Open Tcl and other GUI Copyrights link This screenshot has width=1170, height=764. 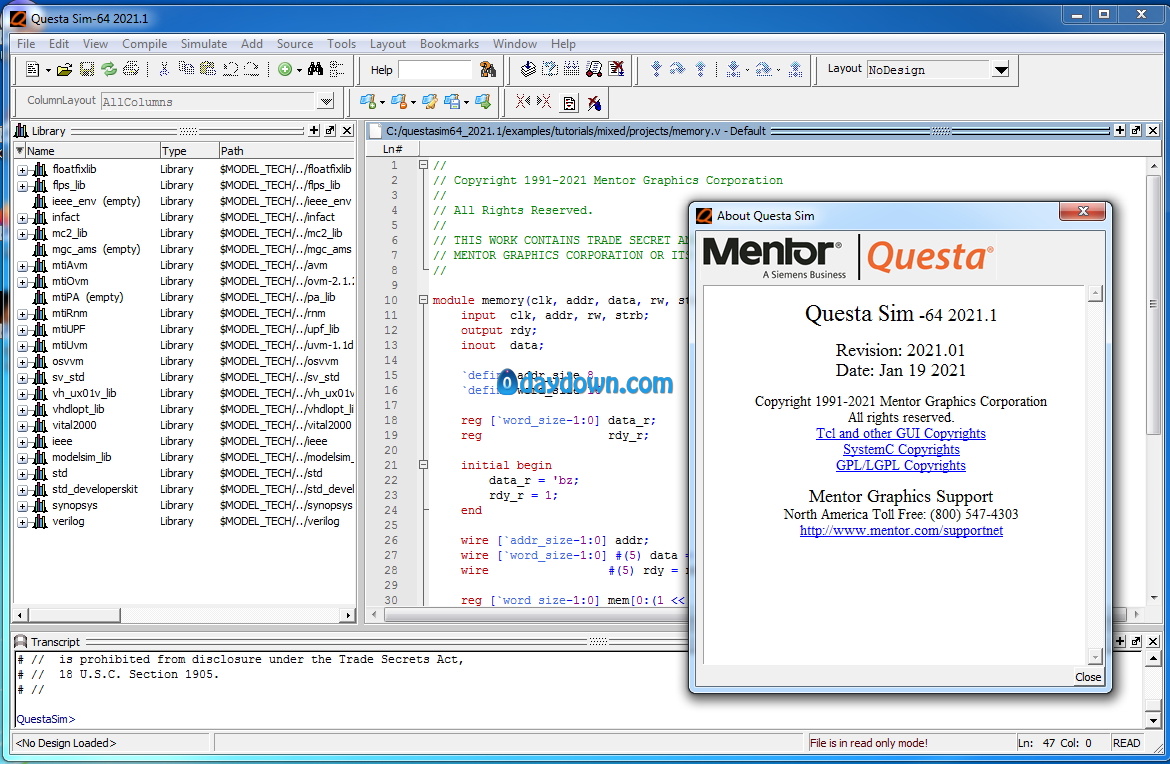(x=901, y=433)
